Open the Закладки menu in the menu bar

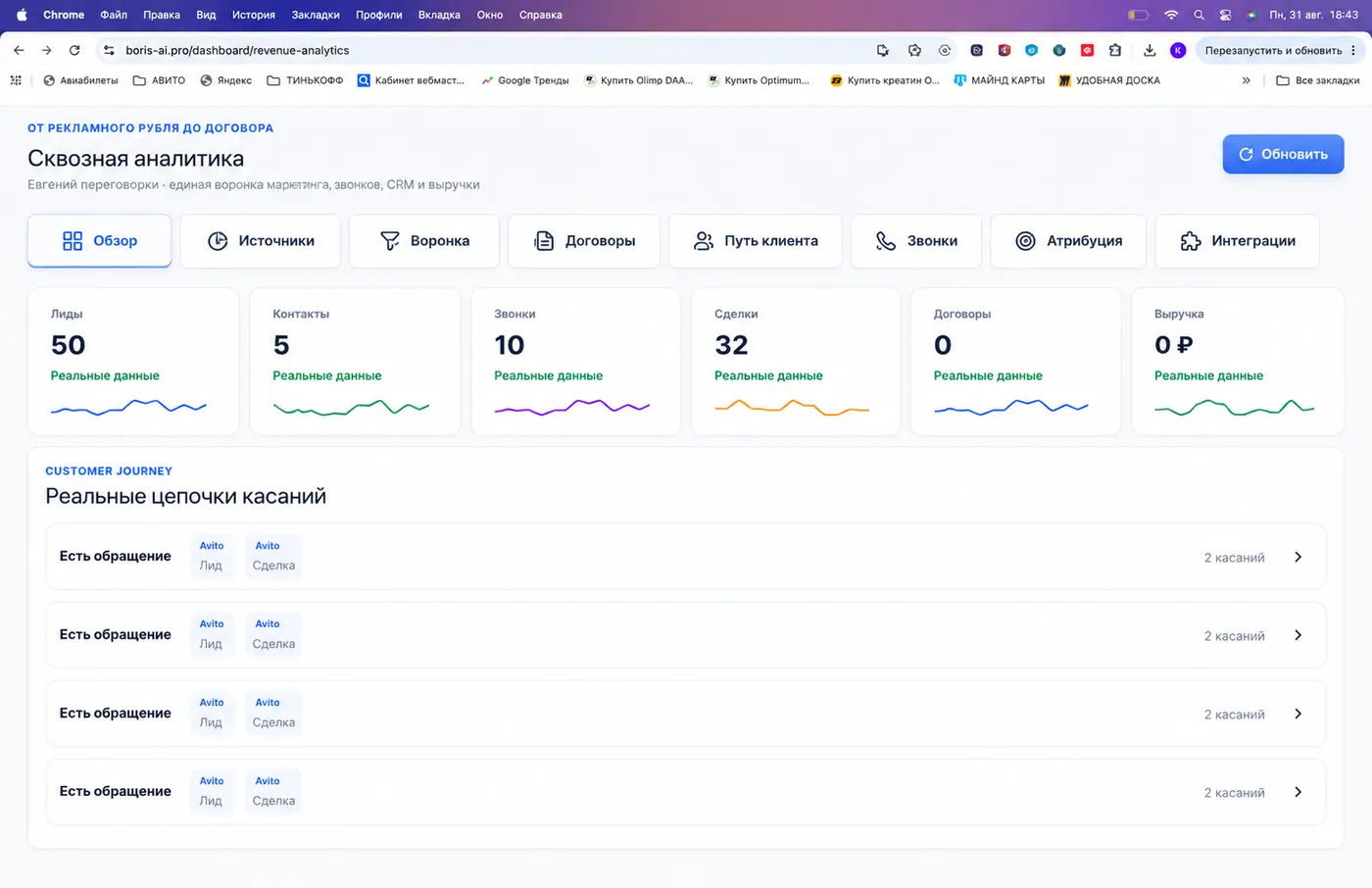(316, 15)
